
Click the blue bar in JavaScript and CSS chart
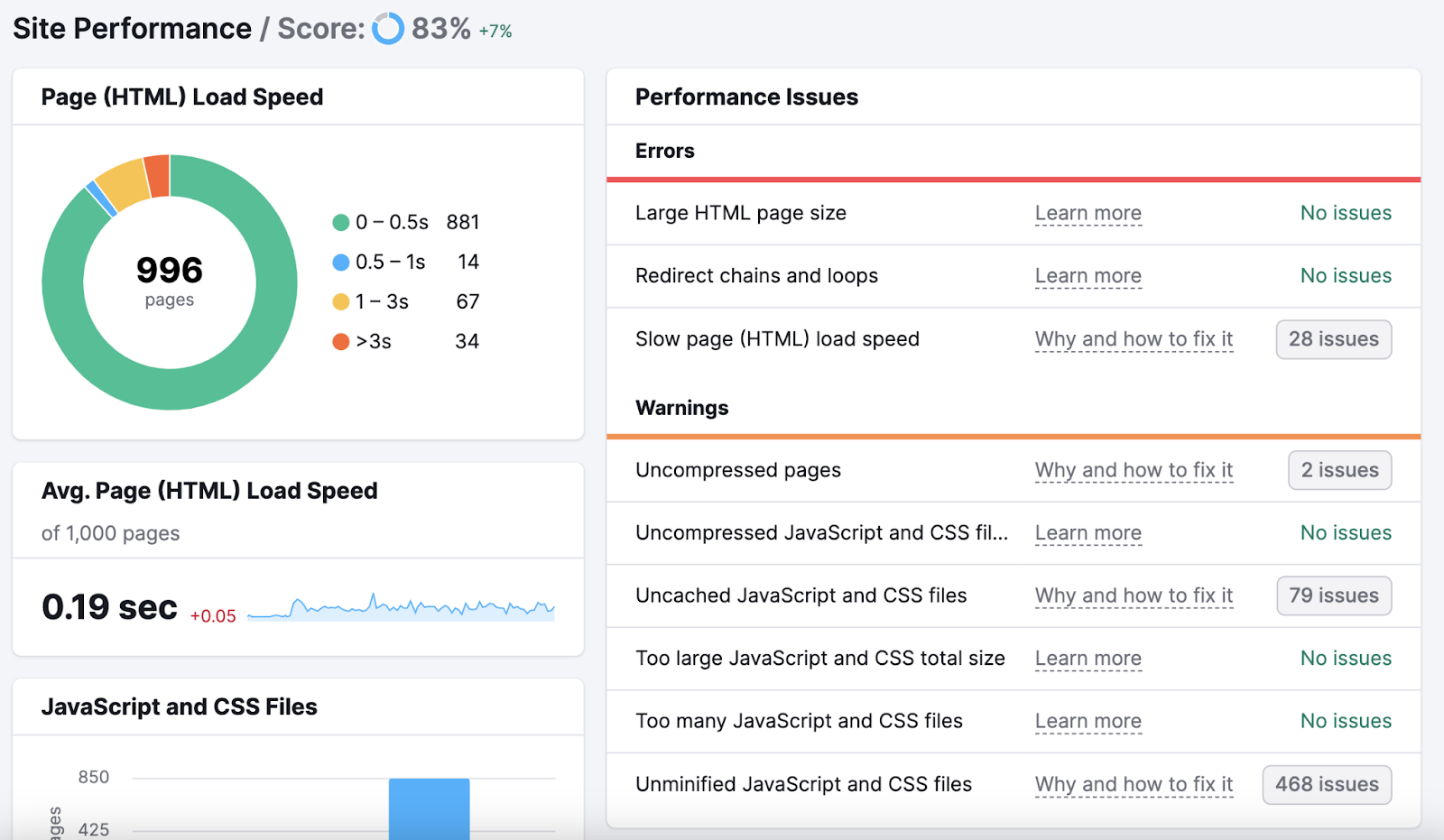click(429, 808)
